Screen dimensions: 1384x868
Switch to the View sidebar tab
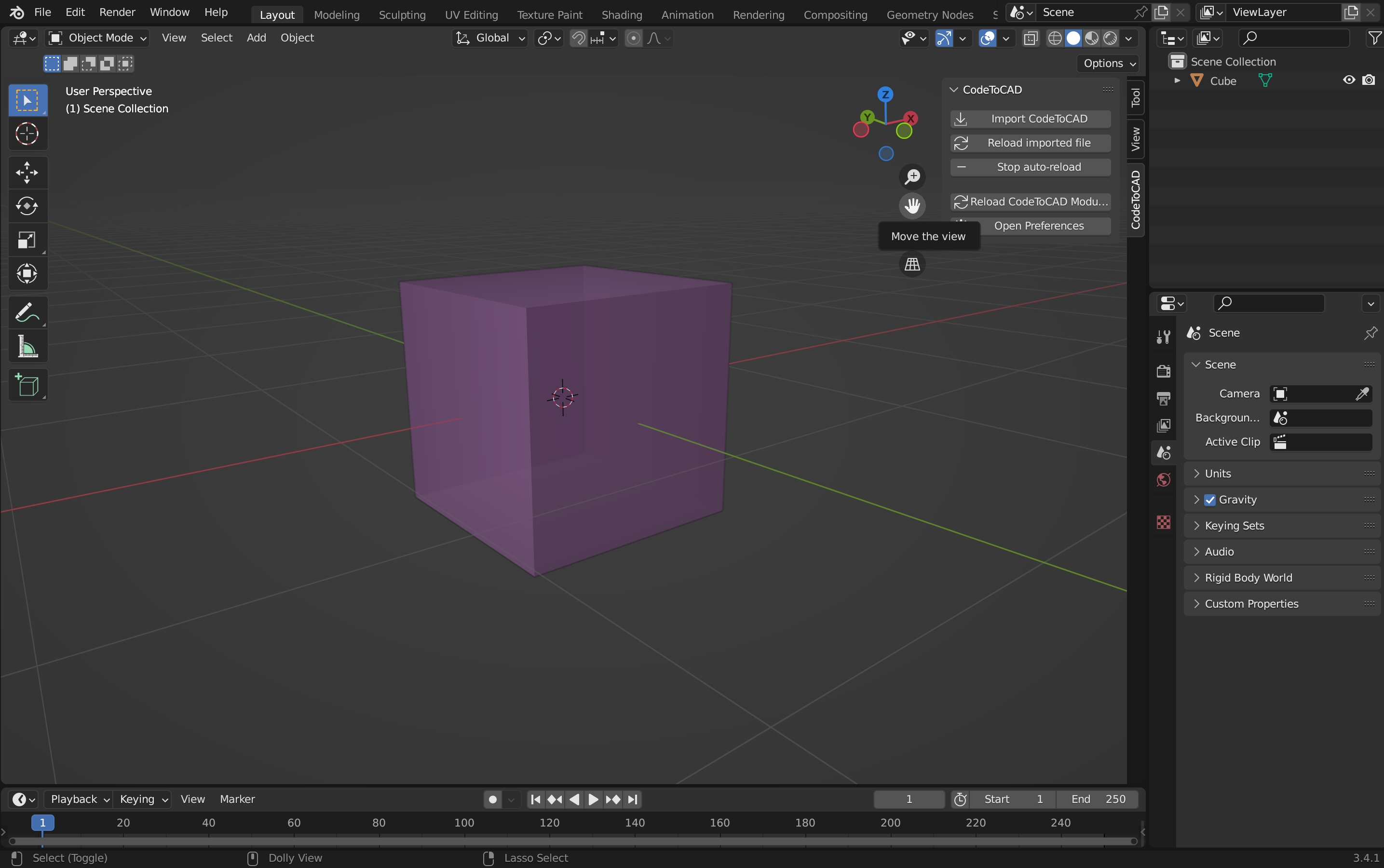[1136, 139]
